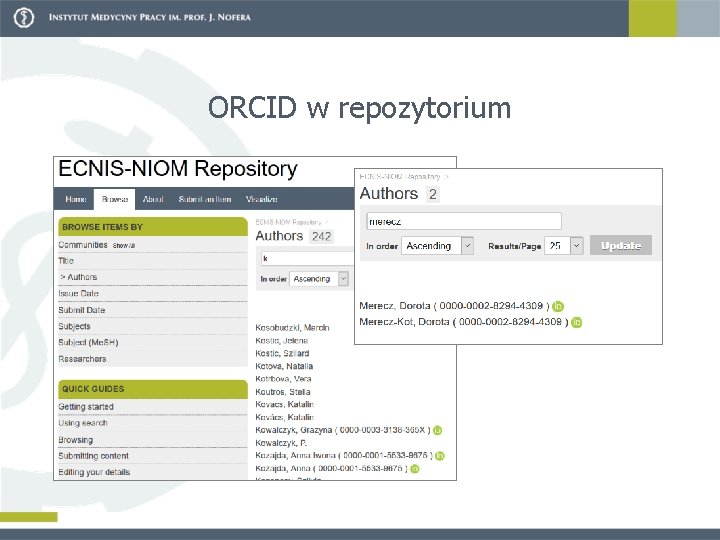Switch to the About tab

[153, 199]
